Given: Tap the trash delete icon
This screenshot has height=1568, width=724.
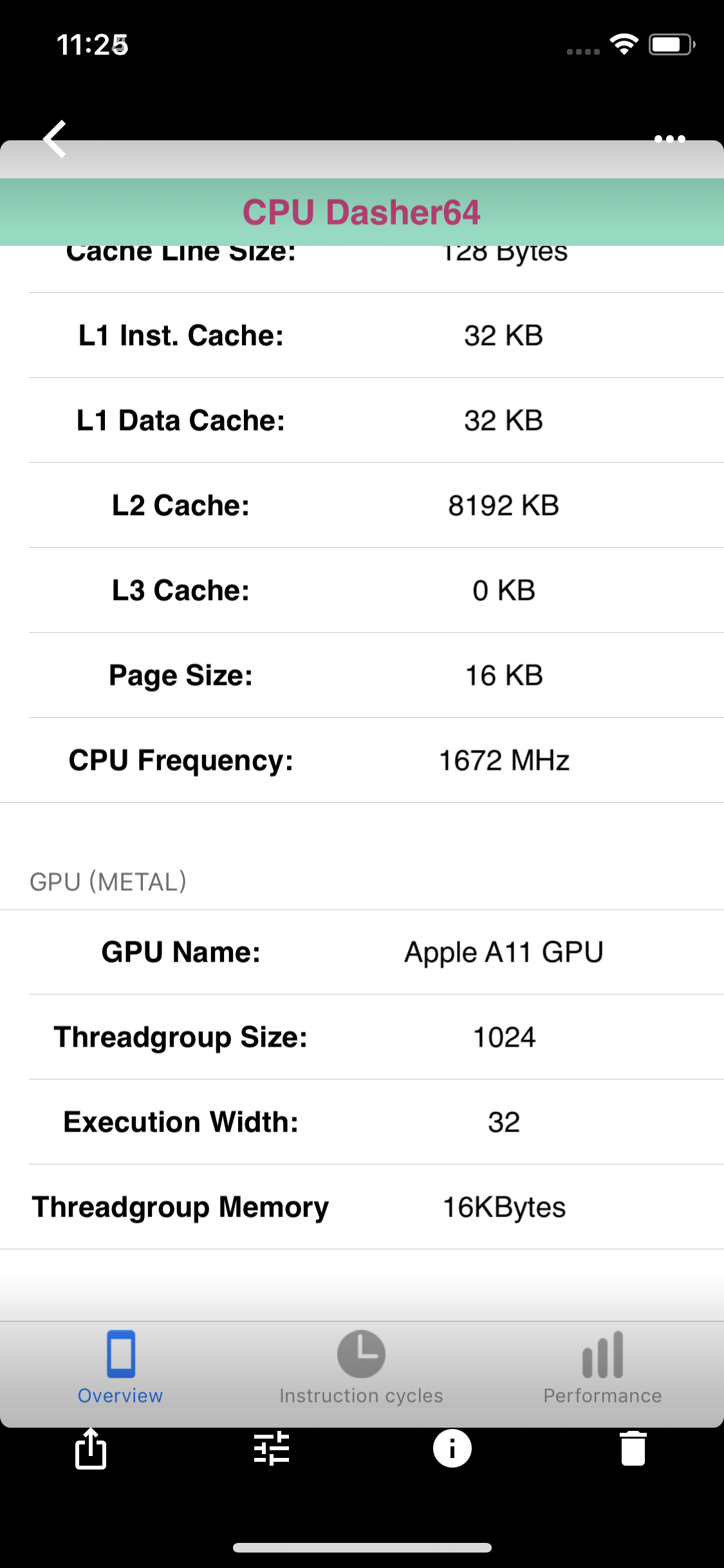Looking at the screenshot, I should [x=633, y=1448].
